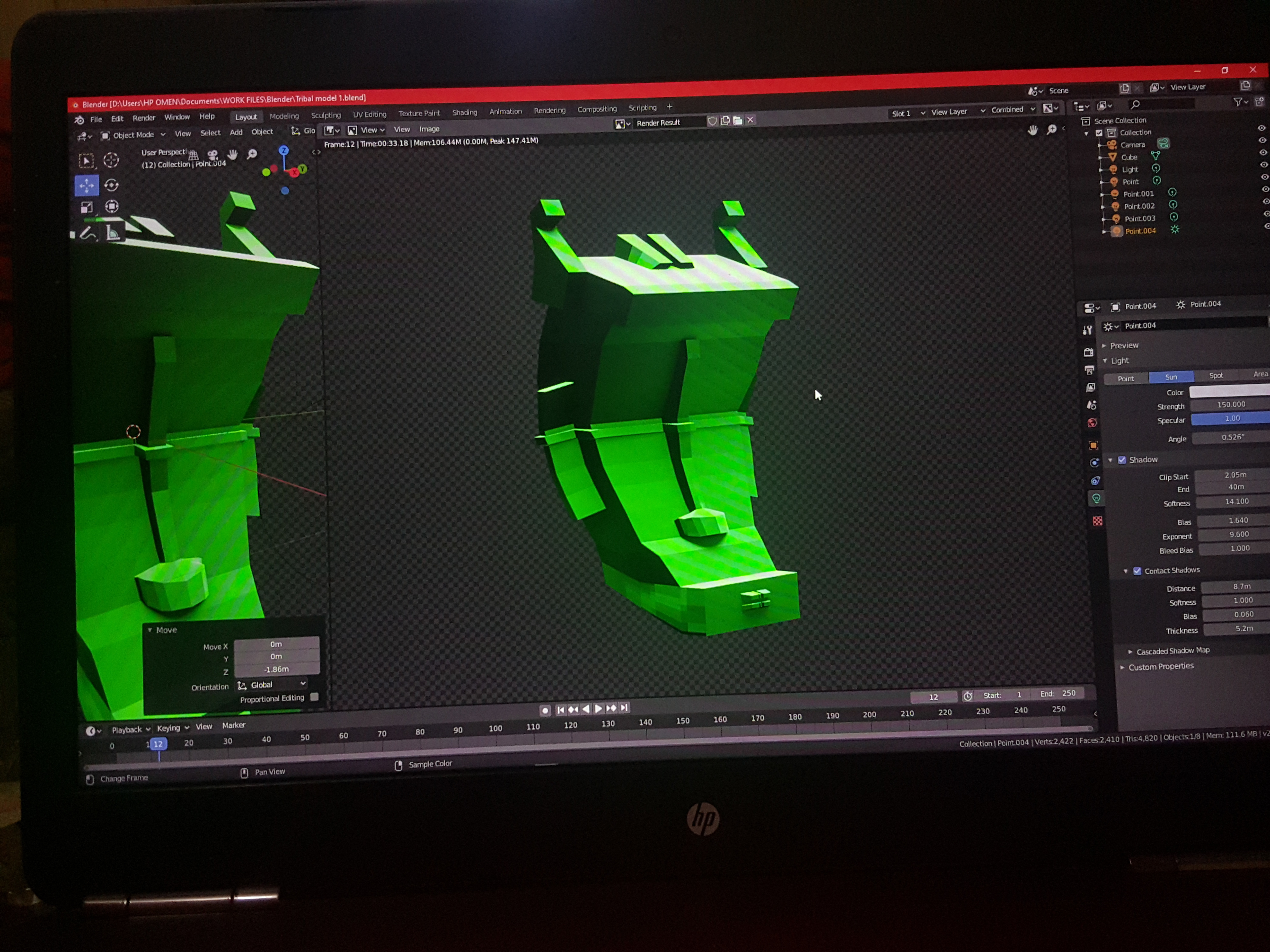
Task: Open the Render properties tab icon
Action: (x=1088, y=352)
